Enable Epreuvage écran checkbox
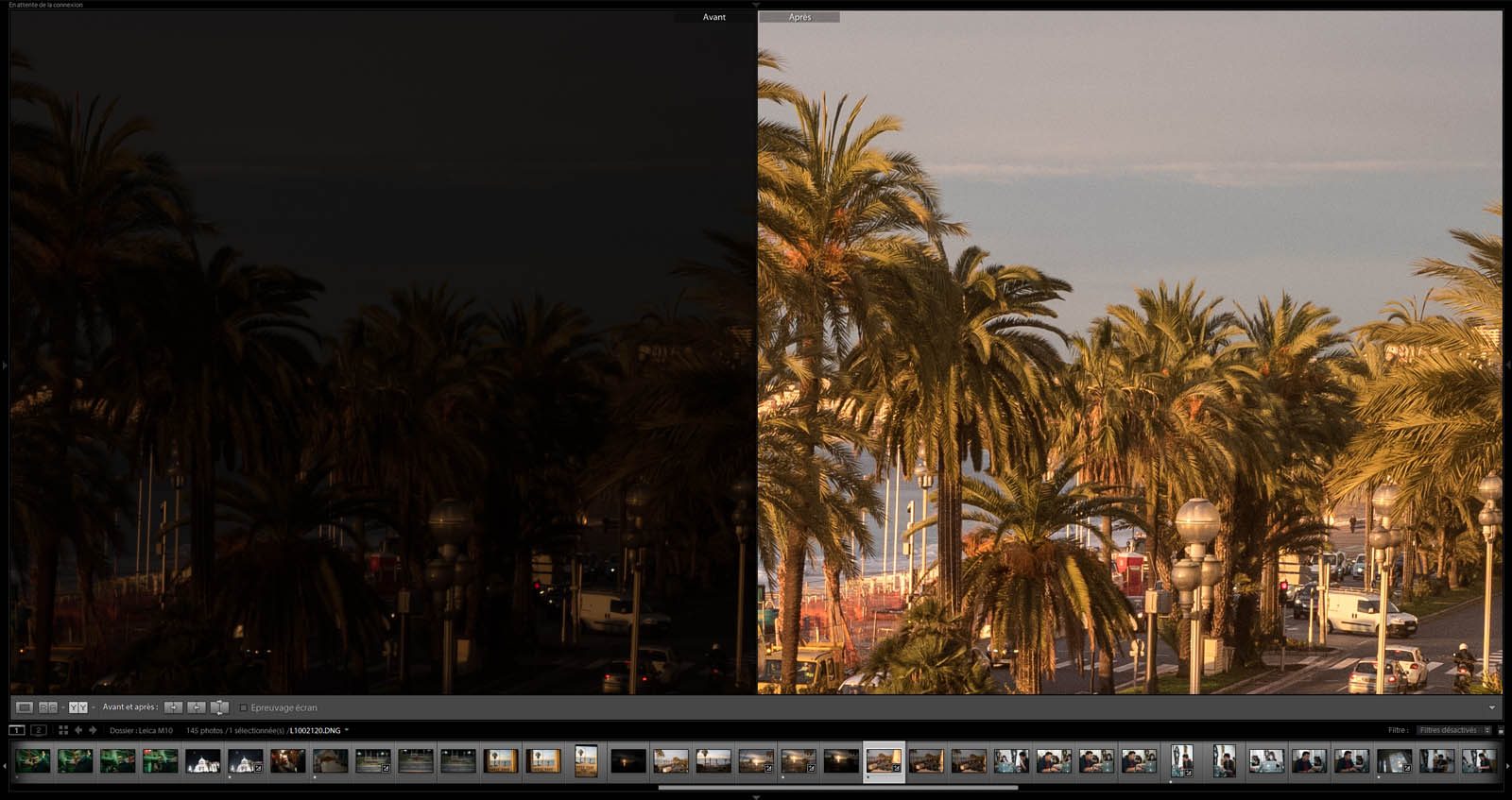 tap(244, 707)
